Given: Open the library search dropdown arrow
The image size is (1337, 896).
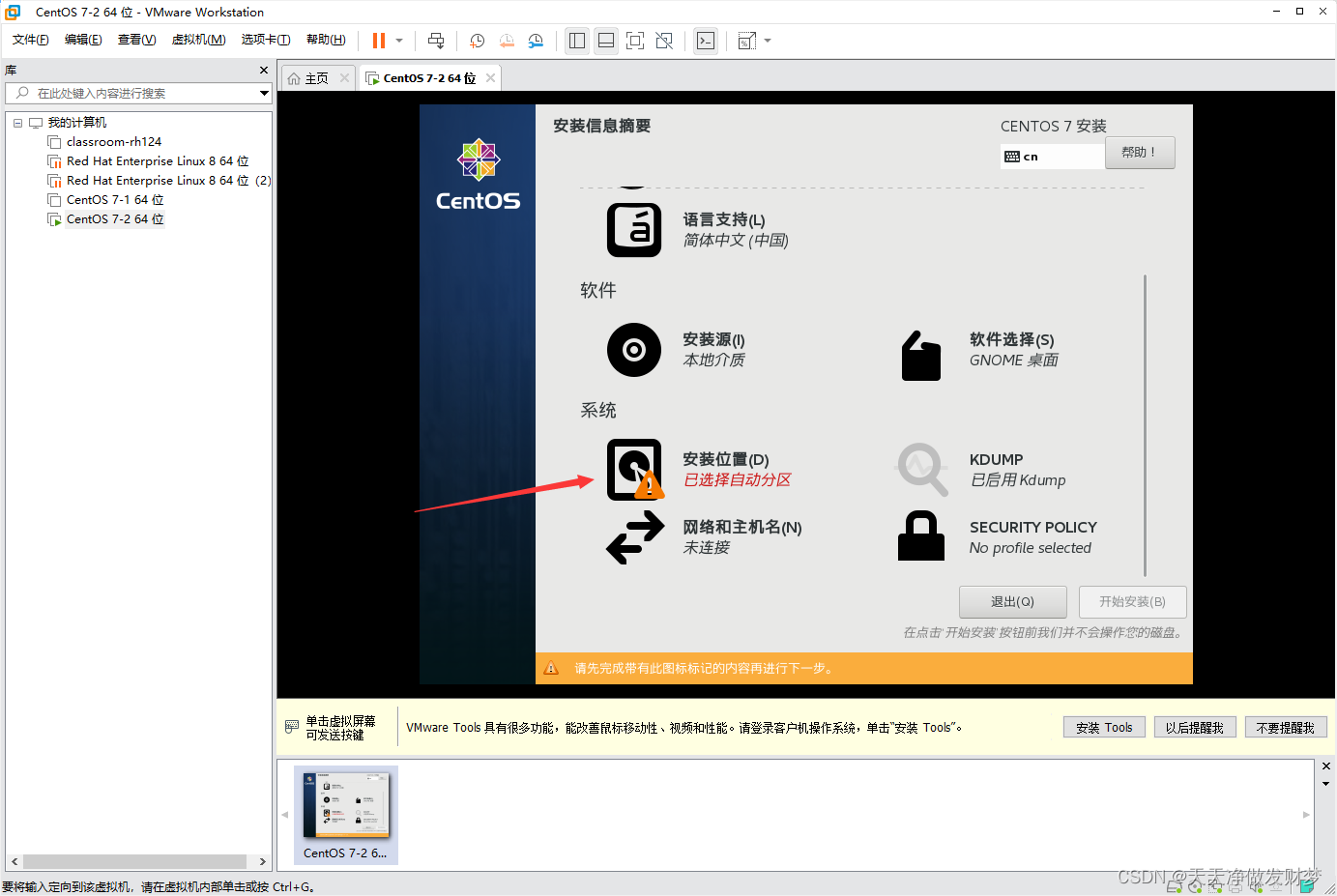Looking at the screenshot, I should pyautogui.click(x=264, y=93).
